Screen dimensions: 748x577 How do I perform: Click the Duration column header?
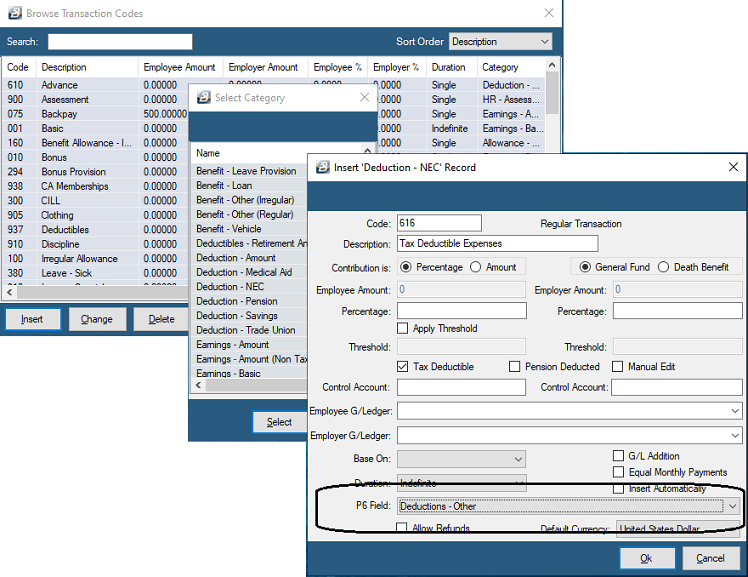click(452, 67)
